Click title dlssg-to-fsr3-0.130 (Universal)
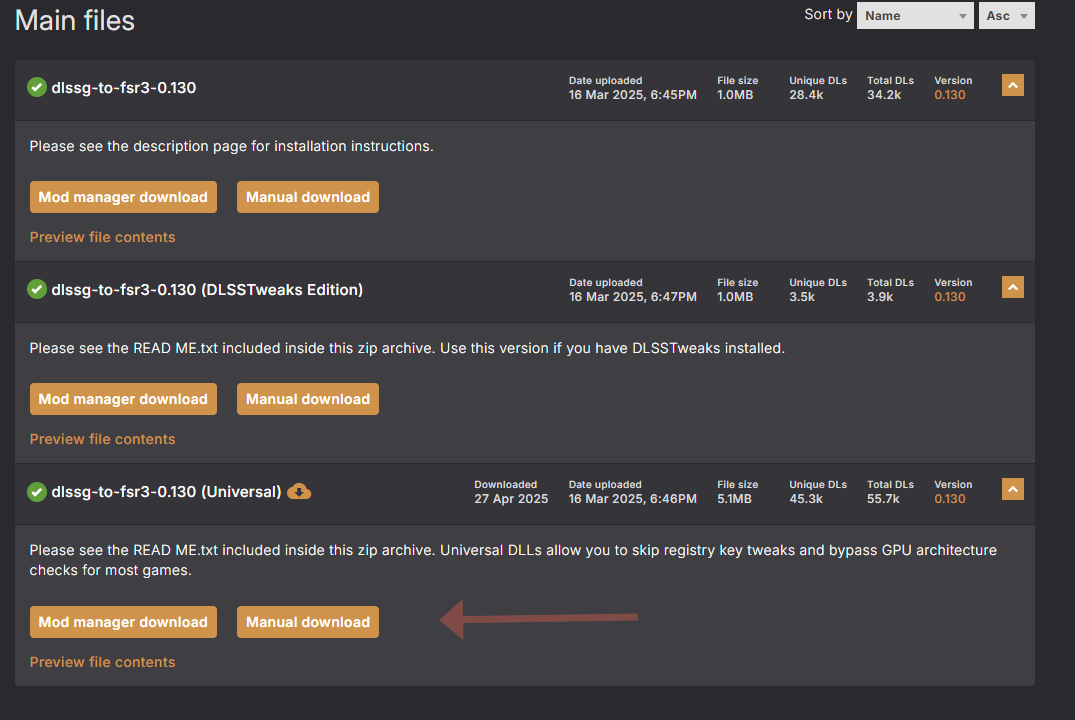Image resolution: width=1075 pixels, height=720 pixels. point(167,492)
